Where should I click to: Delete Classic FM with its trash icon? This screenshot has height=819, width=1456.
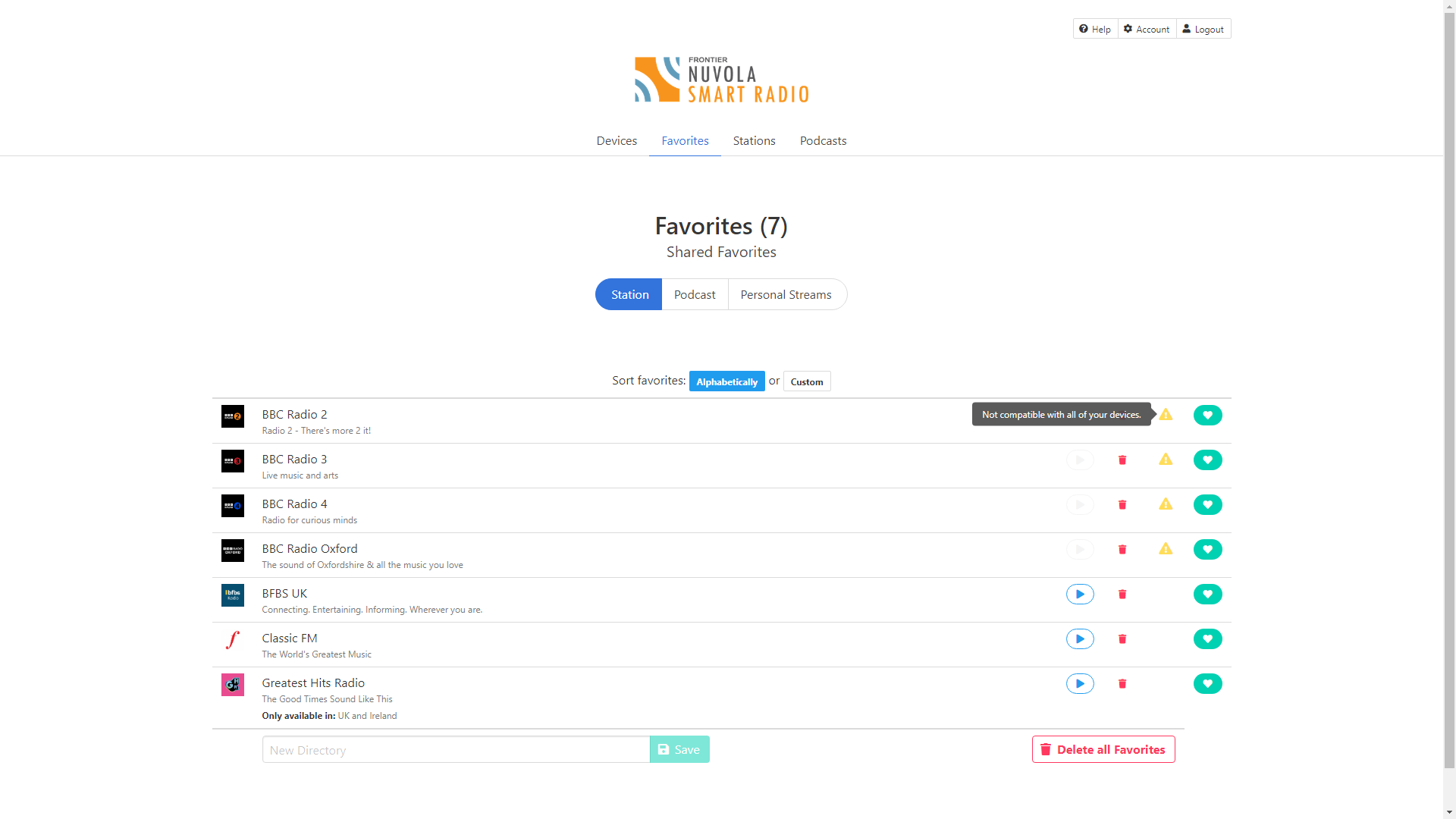1122,639
